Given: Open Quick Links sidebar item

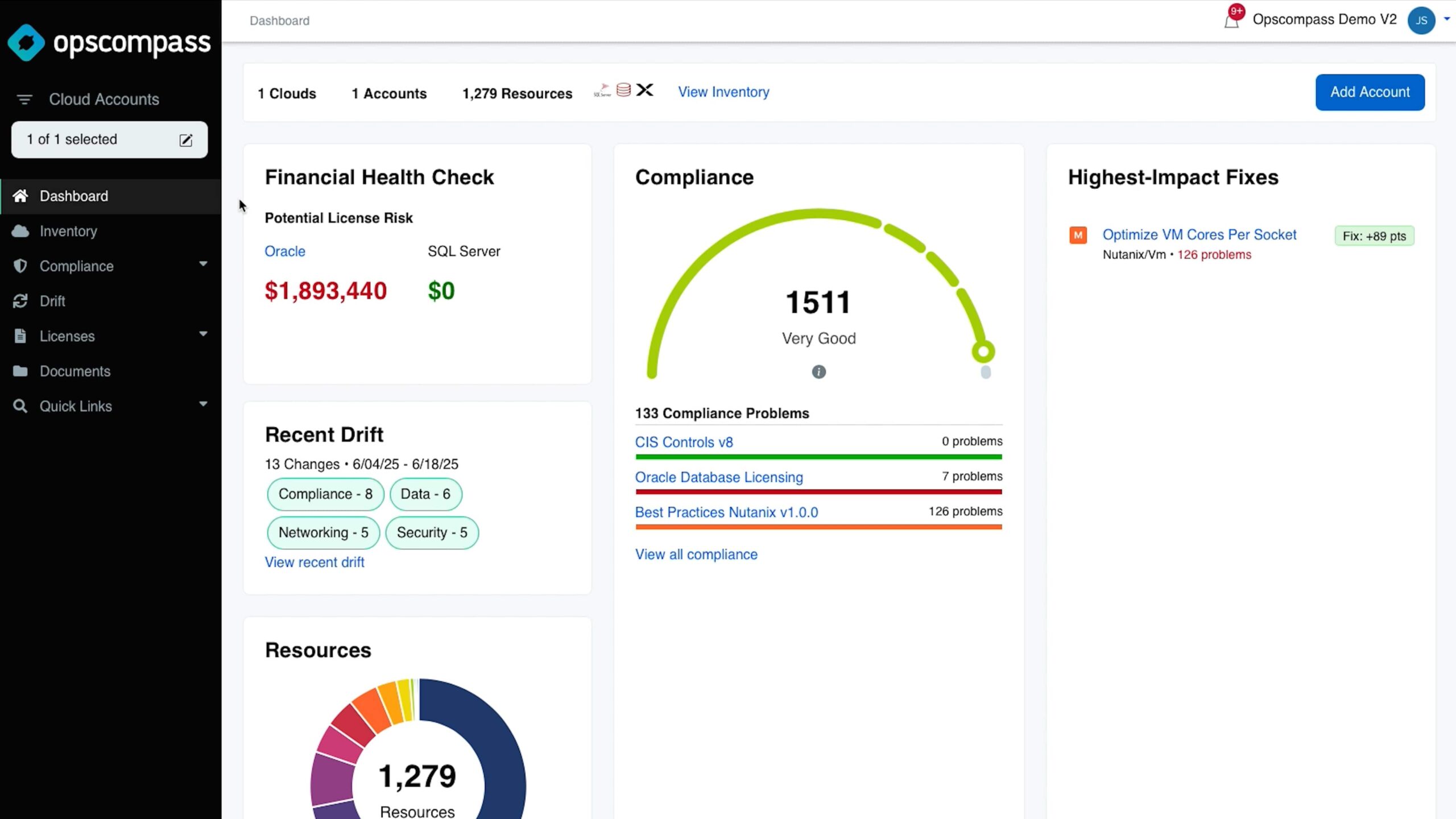Looking at the screenshot, I should coord(111,406).
